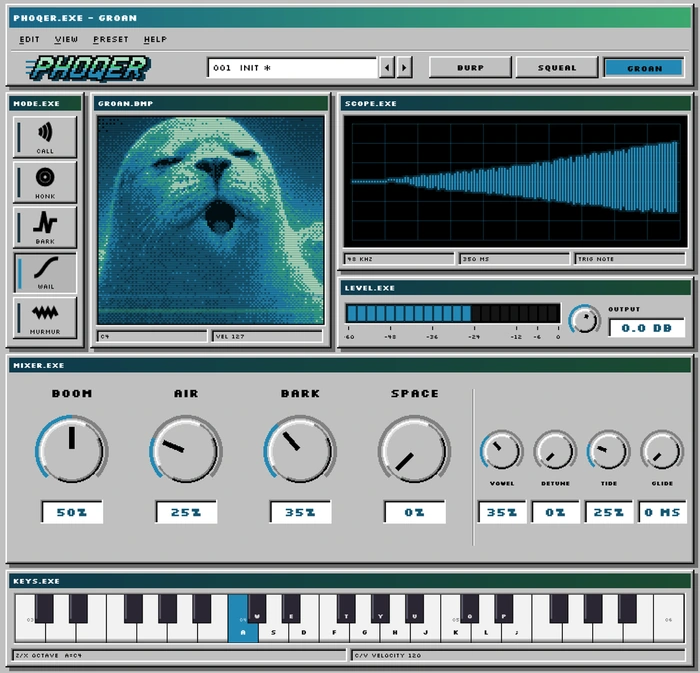Play the black key labeled T
The height and width of the screenshot is (673, 700).
click(x=346, y=609)
